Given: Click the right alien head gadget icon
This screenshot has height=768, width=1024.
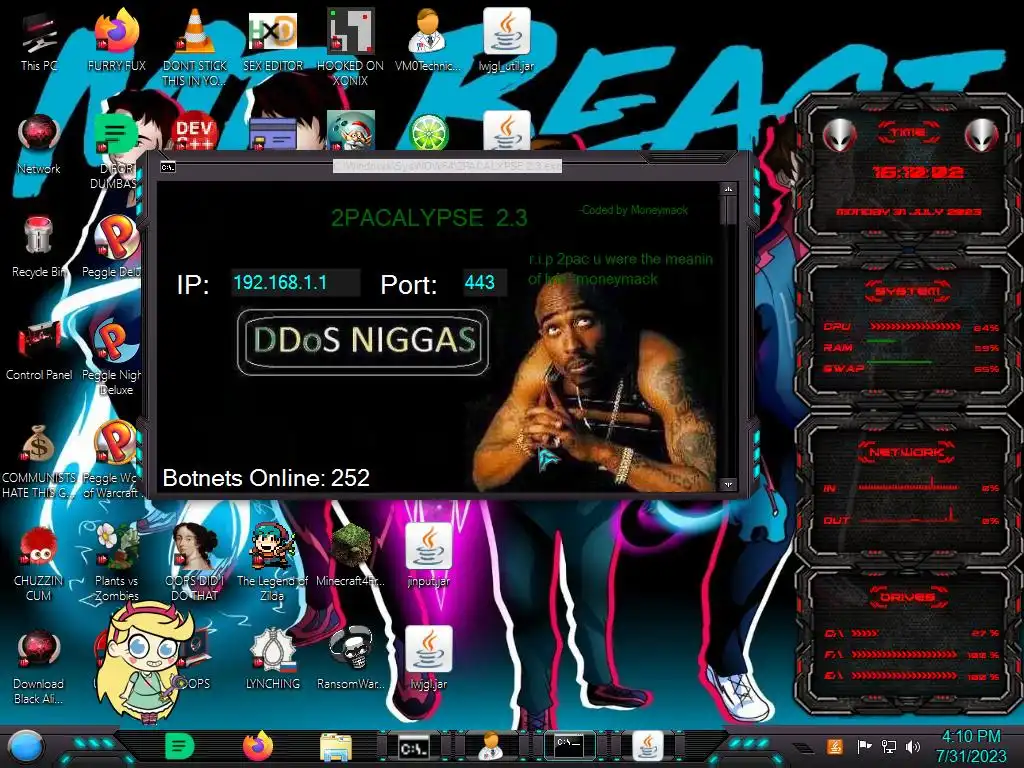Looking at the screenshot, I should 982,135.
